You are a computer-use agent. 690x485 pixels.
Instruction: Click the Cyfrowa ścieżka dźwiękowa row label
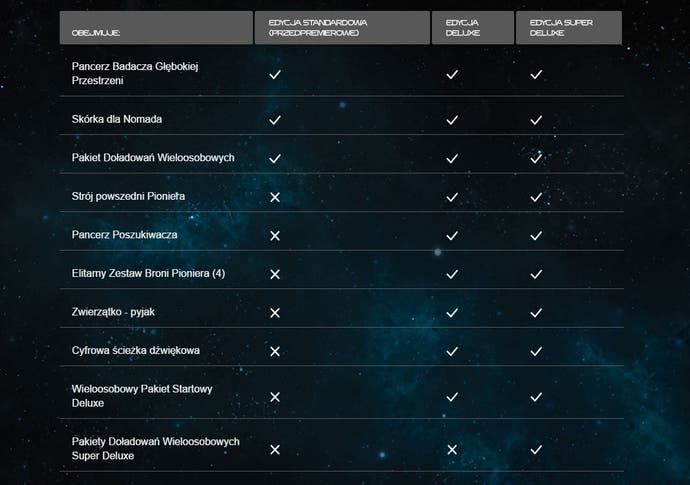(x=136, y=351)
